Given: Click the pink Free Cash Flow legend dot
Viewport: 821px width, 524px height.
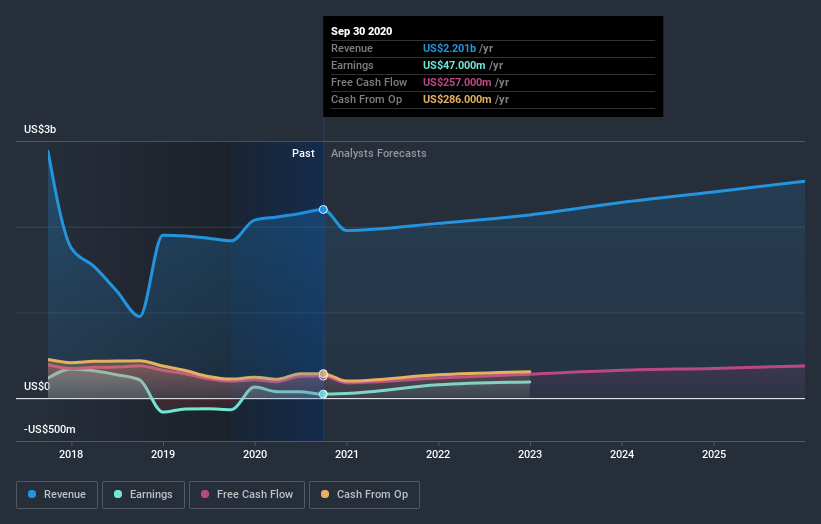Looking at the screenshot, I should 205,494.
